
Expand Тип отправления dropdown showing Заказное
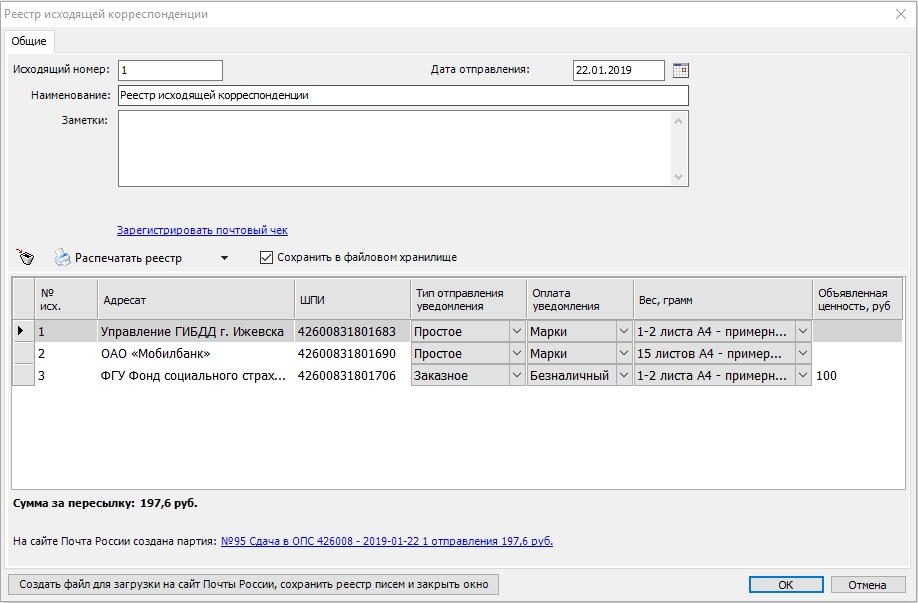pyautogui.click(x=517, y=376)
